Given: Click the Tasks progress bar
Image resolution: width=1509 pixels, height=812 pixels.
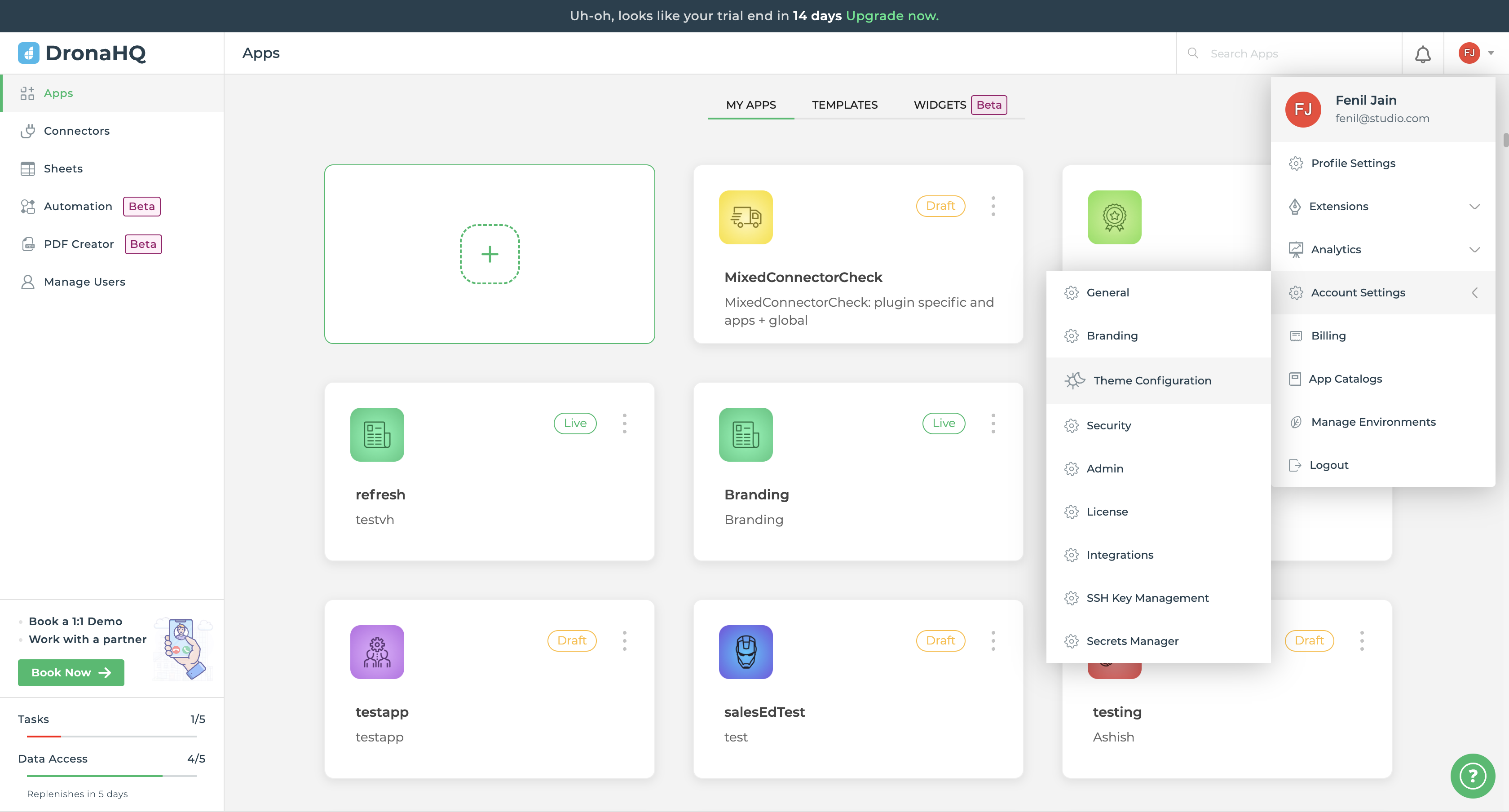Looking at the screenshot, I should [x=111, y=737].
